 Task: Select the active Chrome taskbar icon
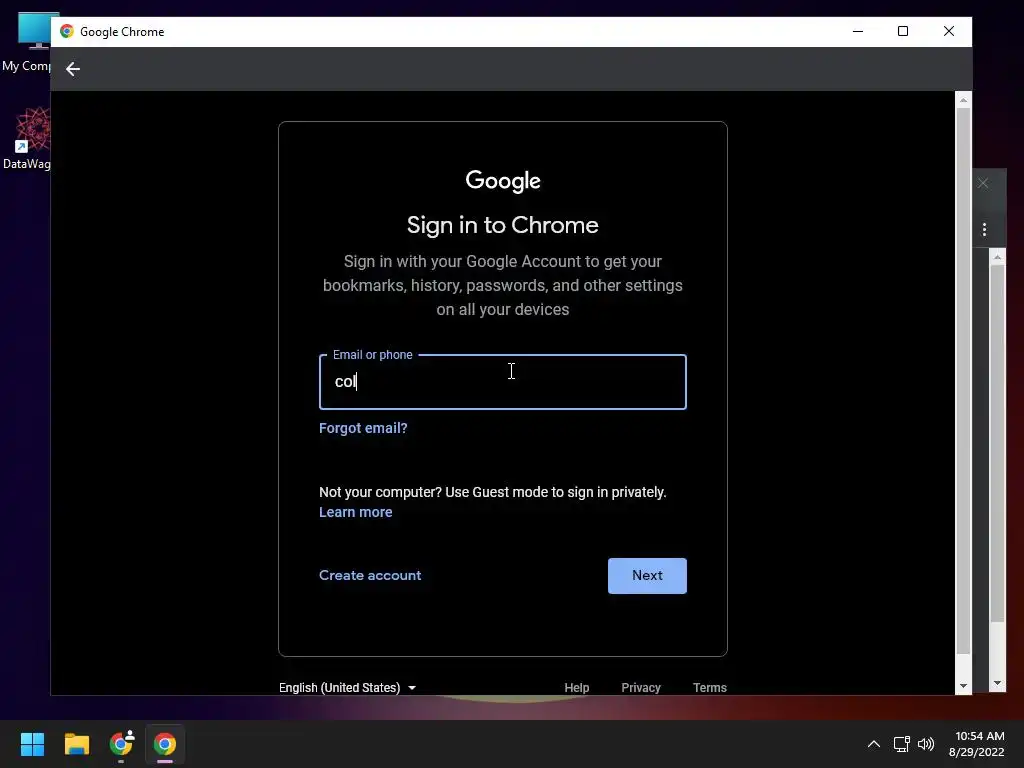pos(165,744)
